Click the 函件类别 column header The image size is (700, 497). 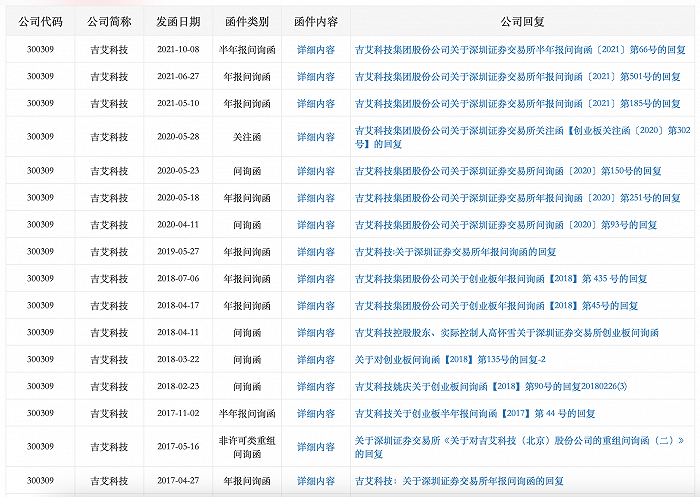[x=247, y=21]
